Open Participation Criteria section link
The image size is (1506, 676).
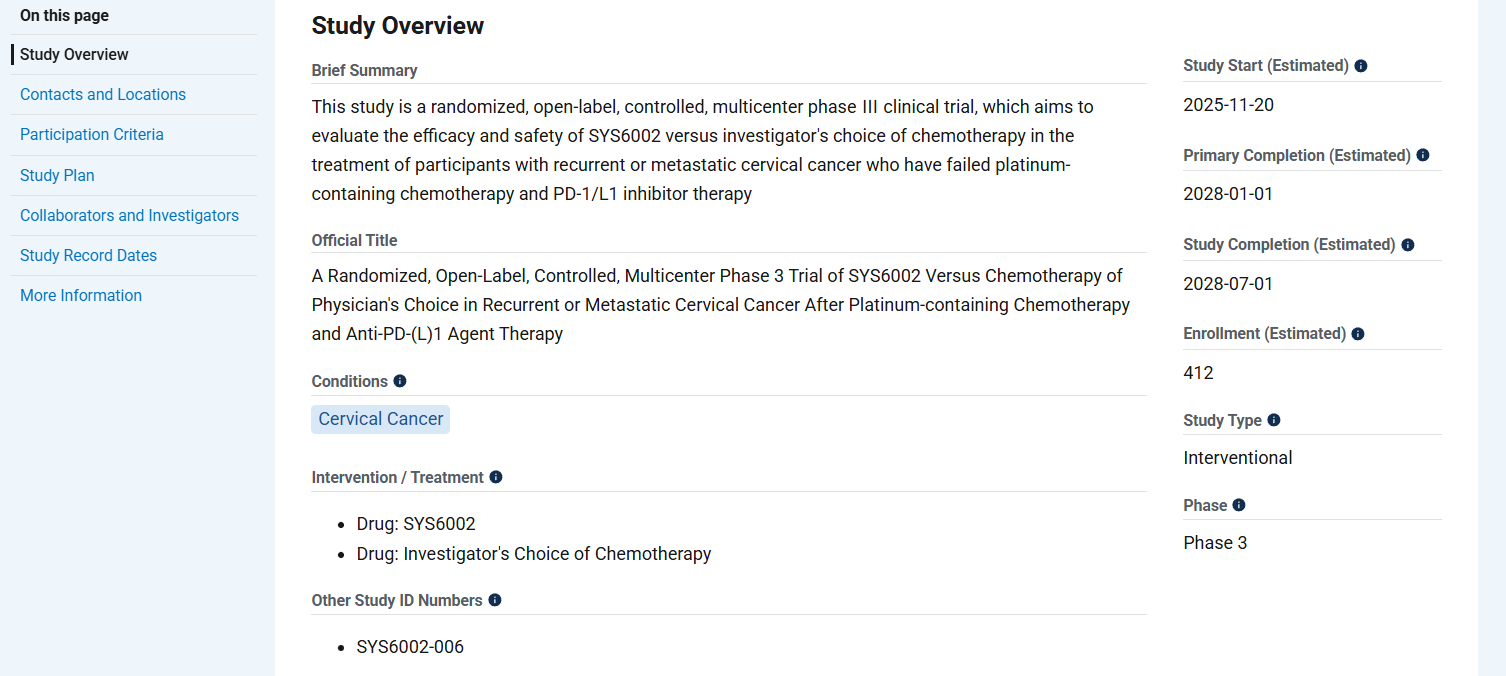92,134
